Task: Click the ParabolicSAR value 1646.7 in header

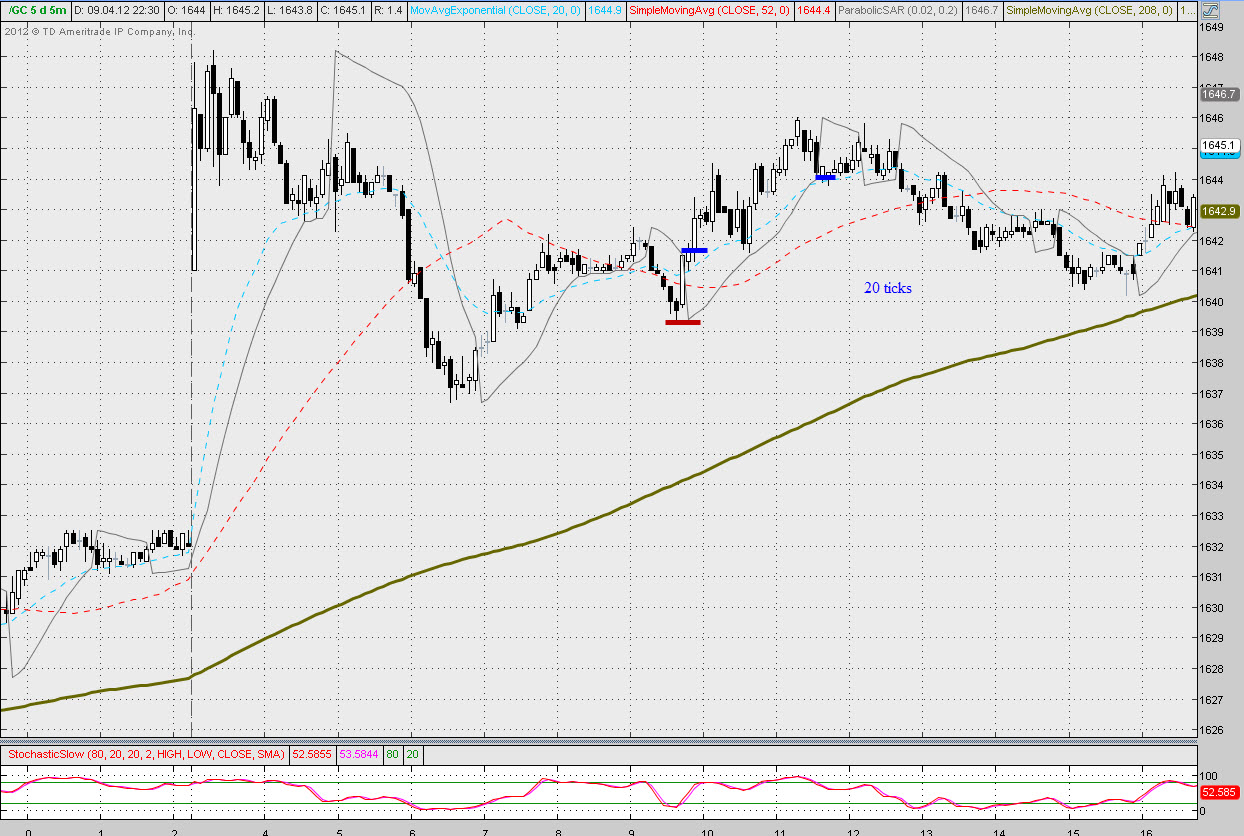Action: tap(984, 10)
